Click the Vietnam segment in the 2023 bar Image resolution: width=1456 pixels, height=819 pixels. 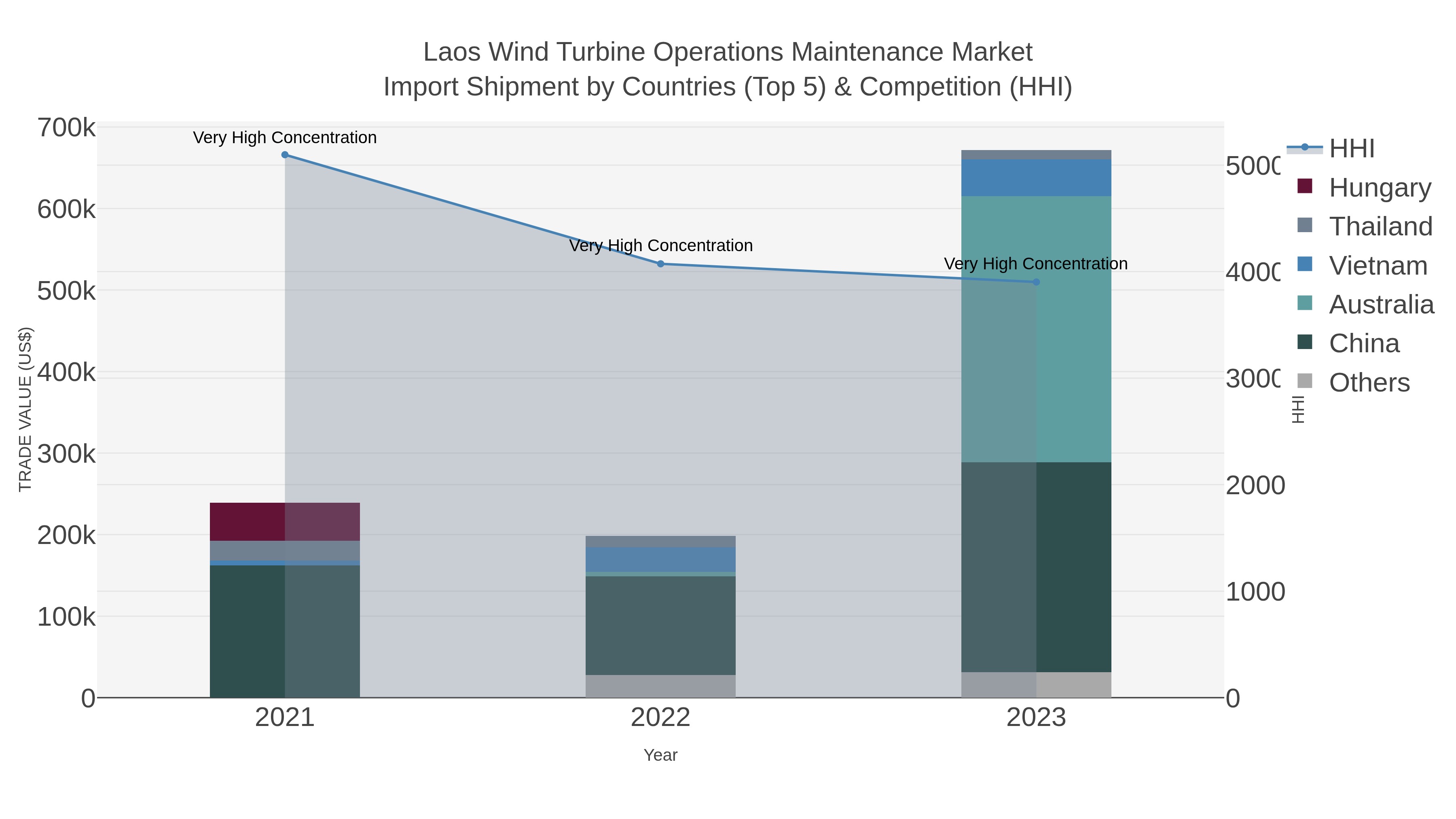tap(1036, 178)
